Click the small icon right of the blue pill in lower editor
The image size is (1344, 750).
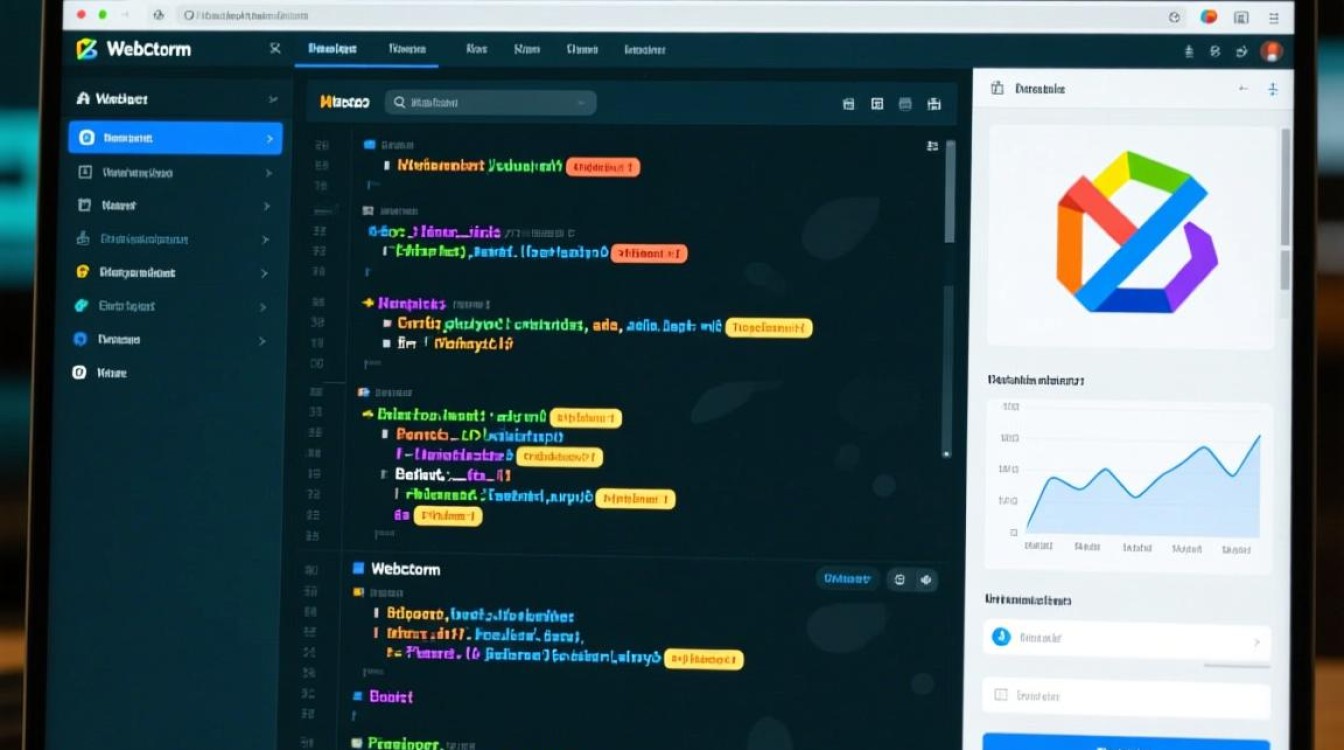tap(899, 579)
